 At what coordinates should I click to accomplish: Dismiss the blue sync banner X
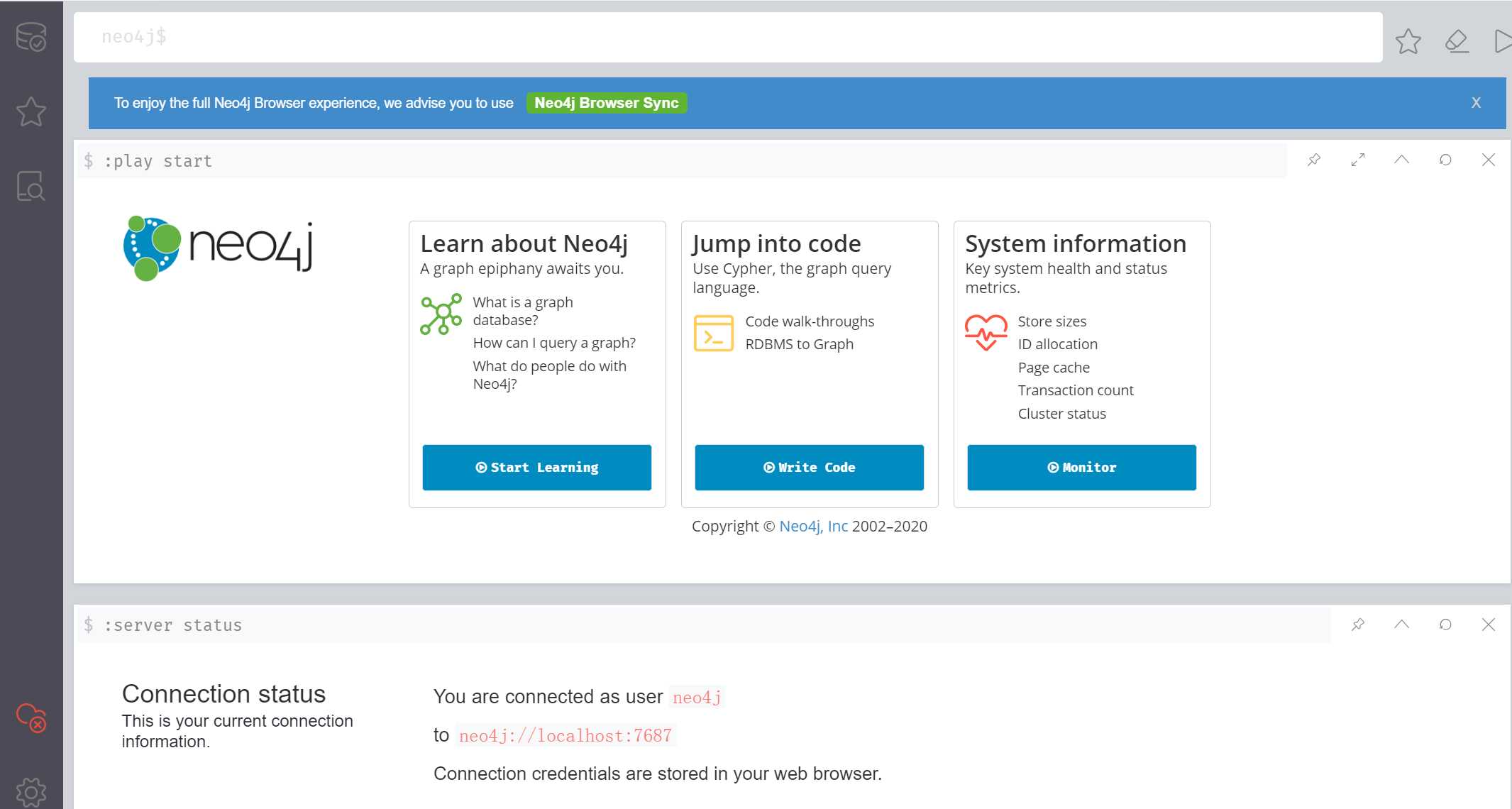1476,103
